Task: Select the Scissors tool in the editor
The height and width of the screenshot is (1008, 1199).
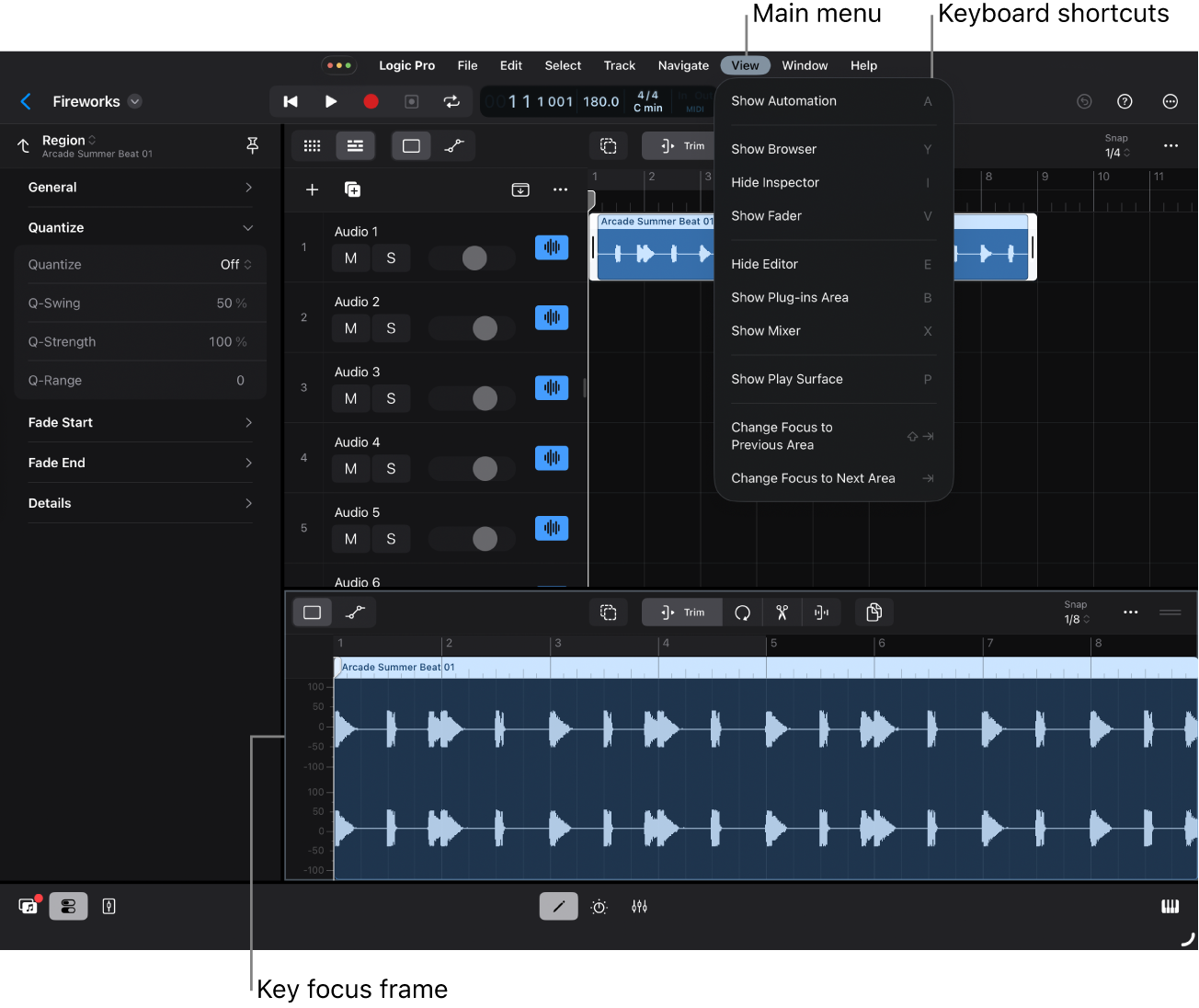Action: coord(782,613)
